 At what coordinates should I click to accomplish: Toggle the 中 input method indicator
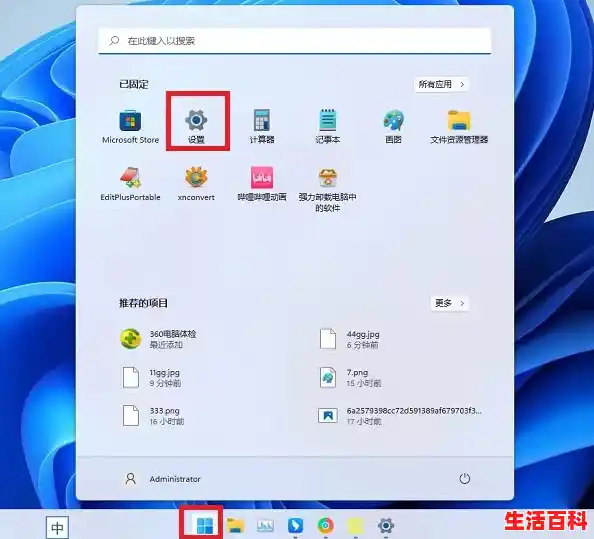[57, 528]
